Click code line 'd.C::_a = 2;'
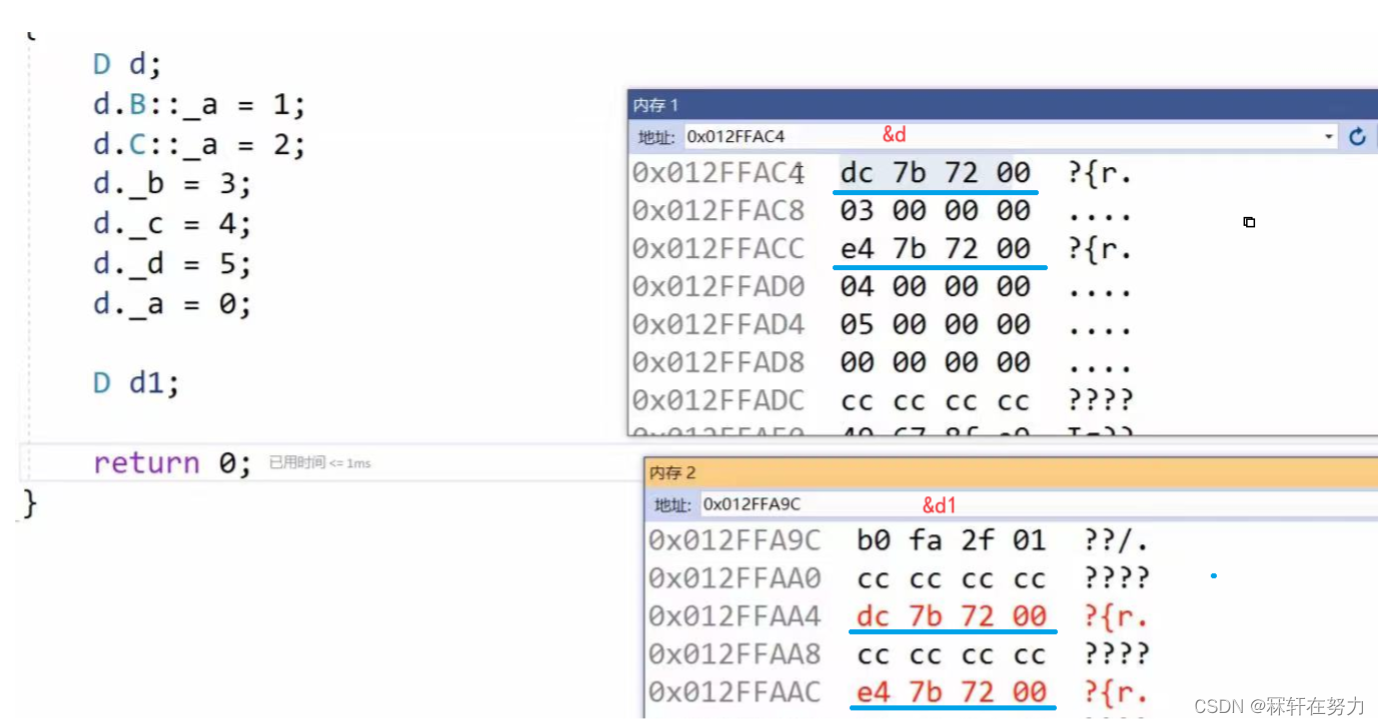The image size is (1378, 725). click(199, 145)
